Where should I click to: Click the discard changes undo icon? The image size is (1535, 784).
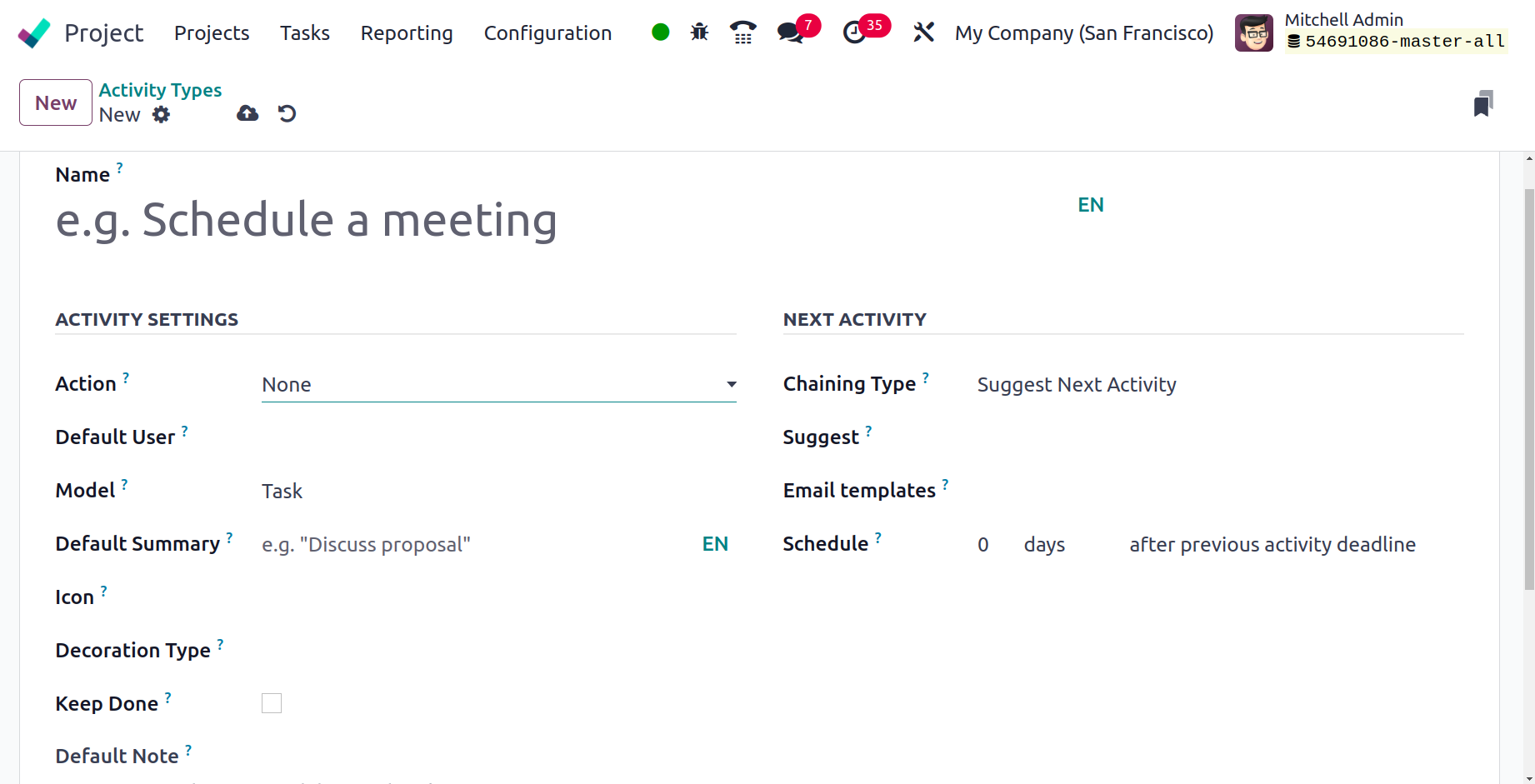[287, 113]
